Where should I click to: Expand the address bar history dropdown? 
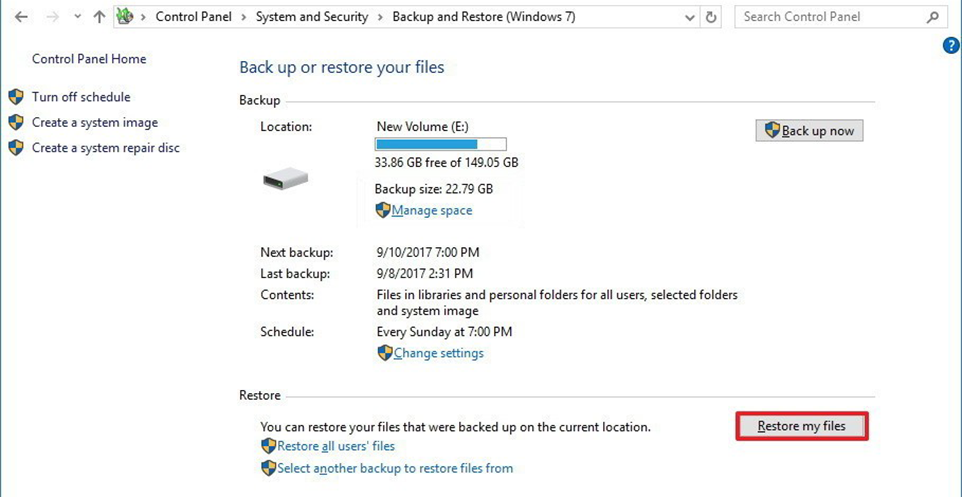[690, 17]
